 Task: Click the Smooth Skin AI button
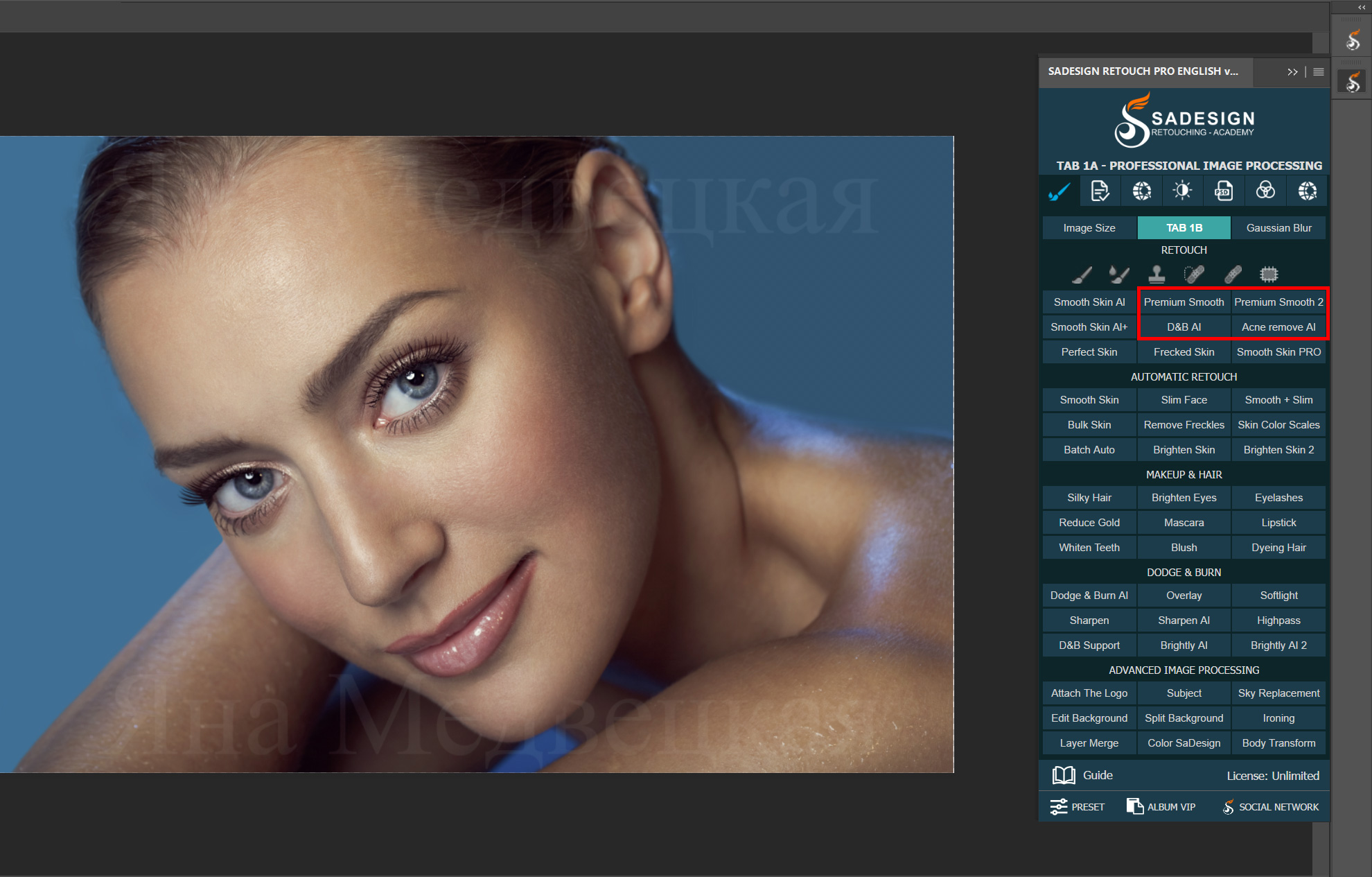[1089, 302]
